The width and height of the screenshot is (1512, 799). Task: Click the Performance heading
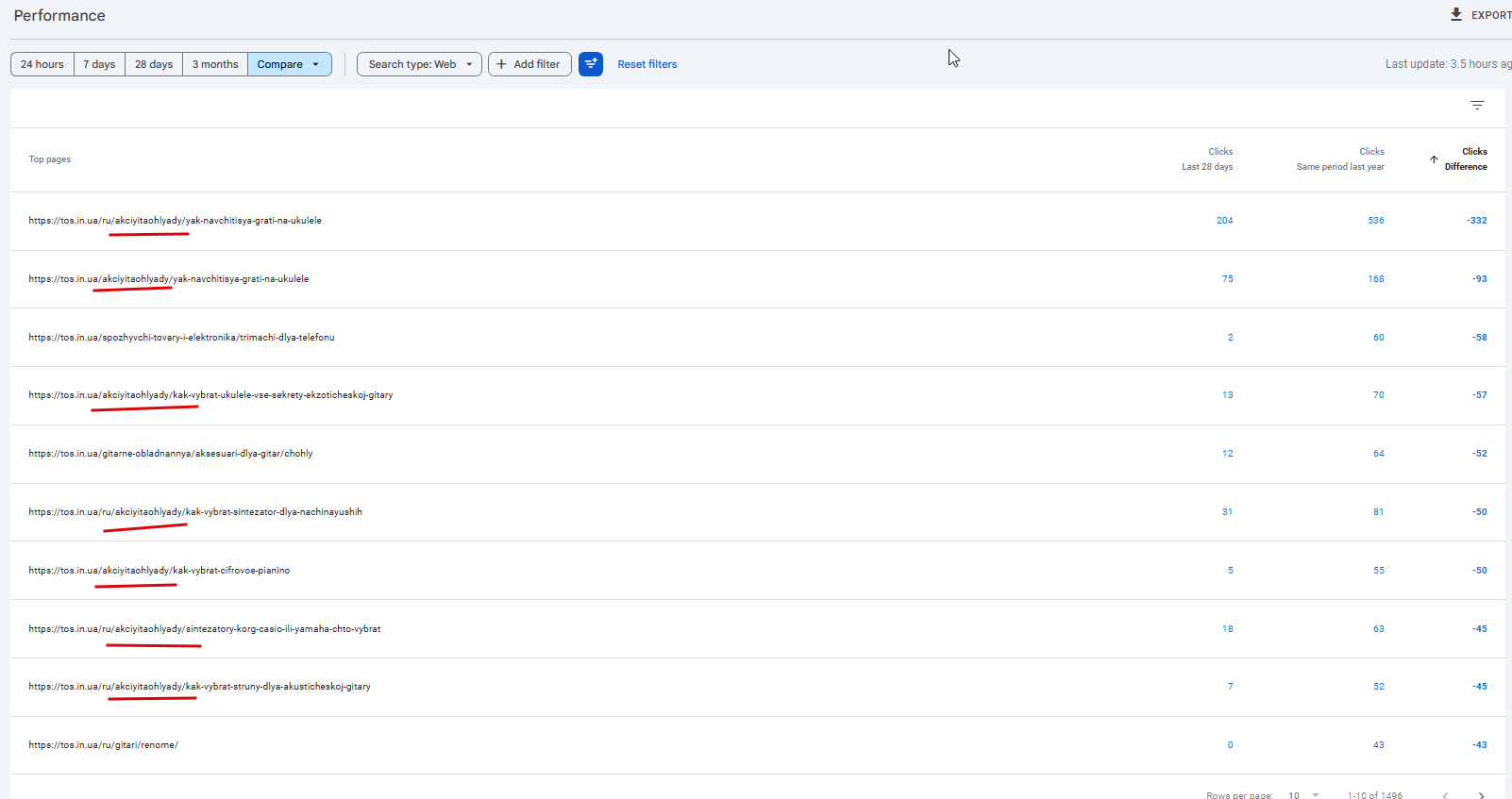pyautogui.click(x=59, y=16)
